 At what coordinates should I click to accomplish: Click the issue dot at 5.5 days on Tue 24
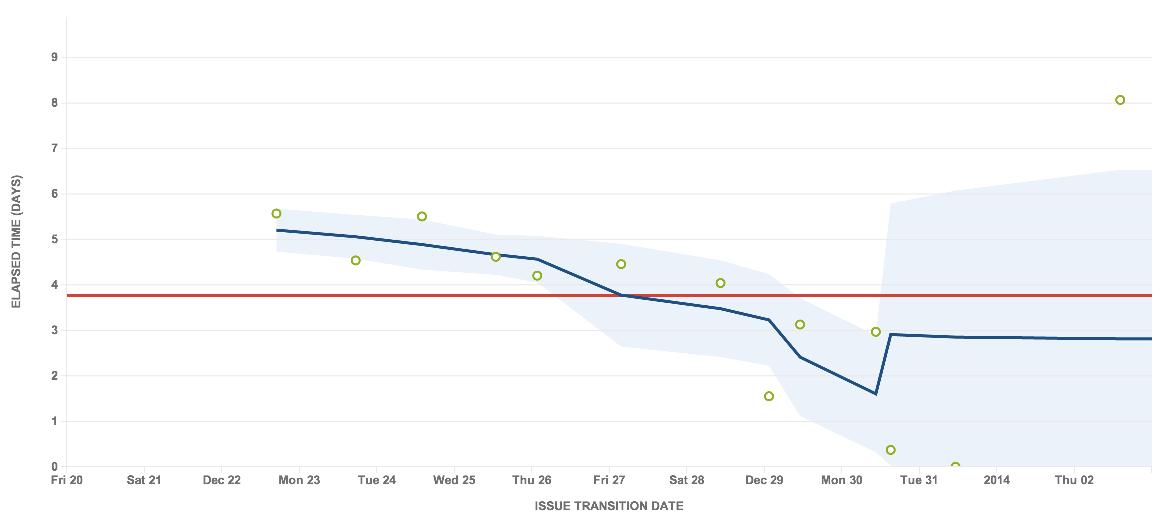[422, 216]
